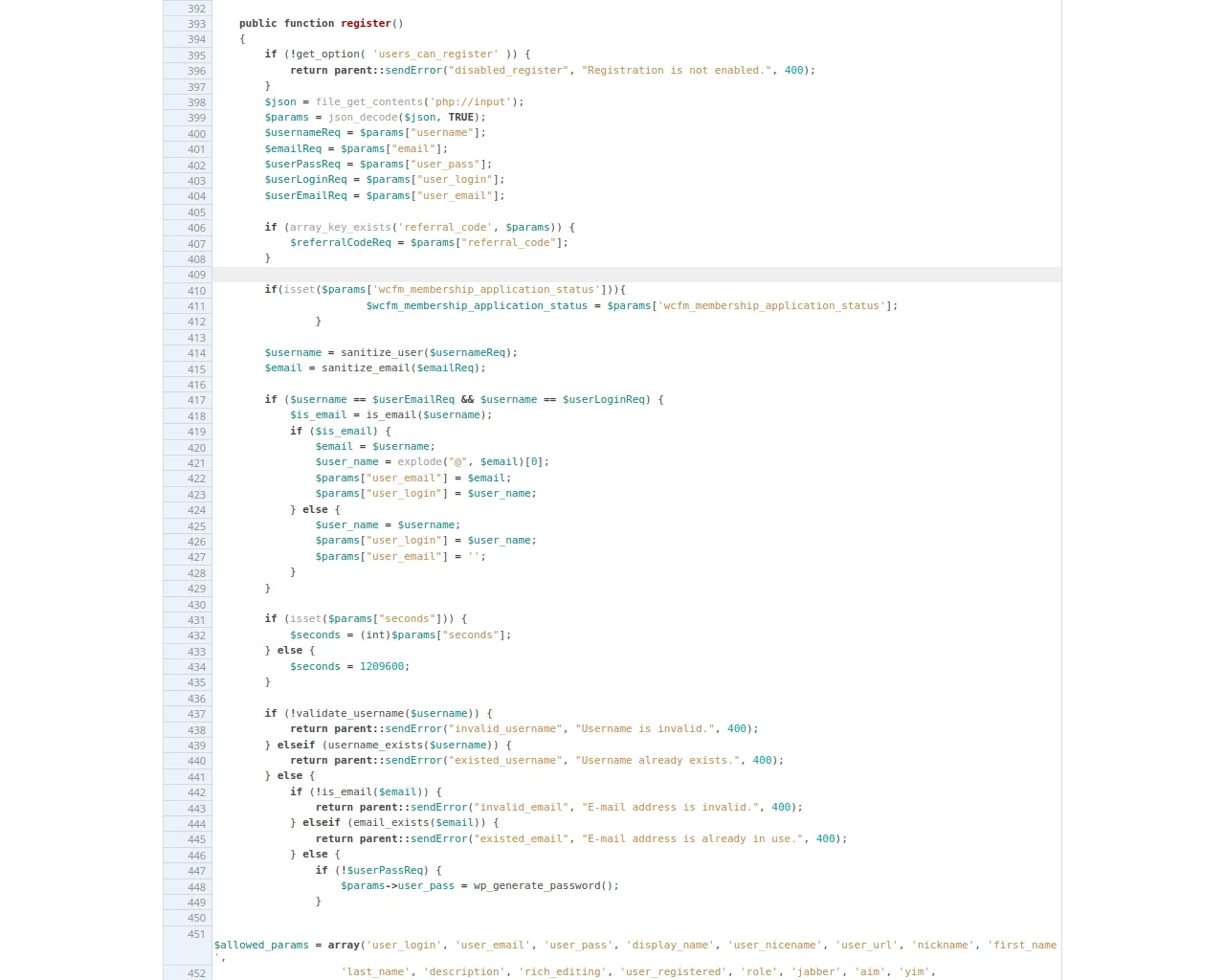This screenshot has width=1225, height=980.
Task: Click "E-mail address is invalid." message
Action: [671, 807]
